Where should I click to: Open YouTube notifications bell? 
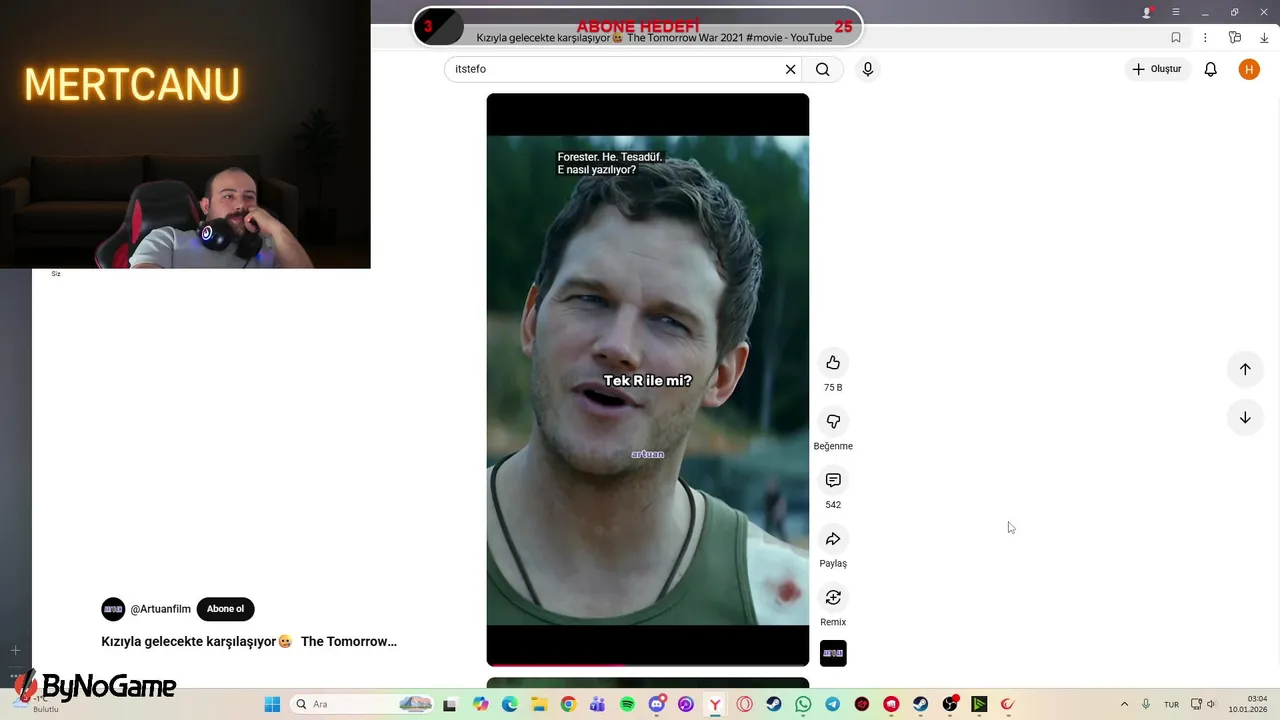[x=1210, y=69]
